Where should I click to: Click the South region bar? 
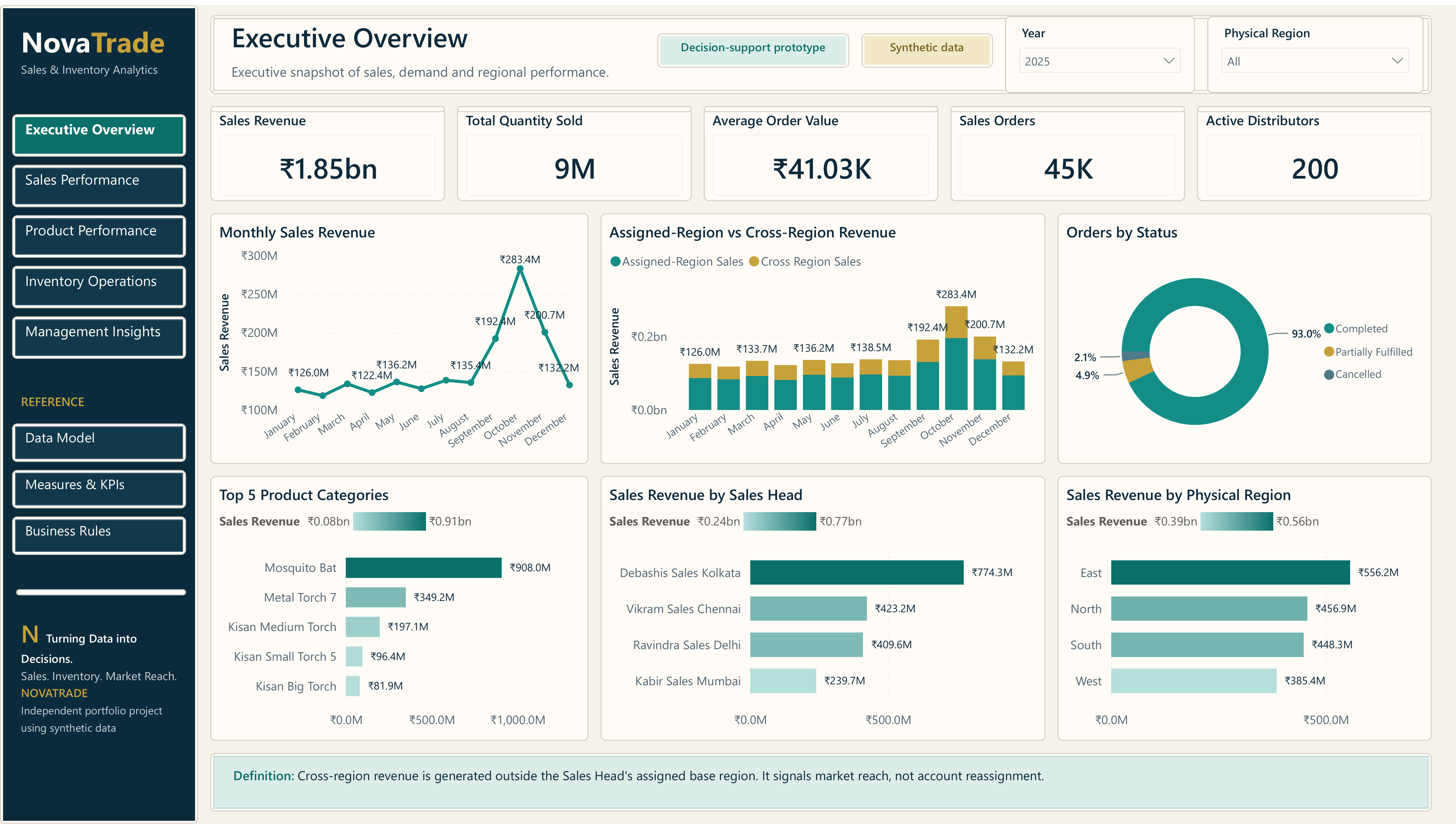[1208, 645]
